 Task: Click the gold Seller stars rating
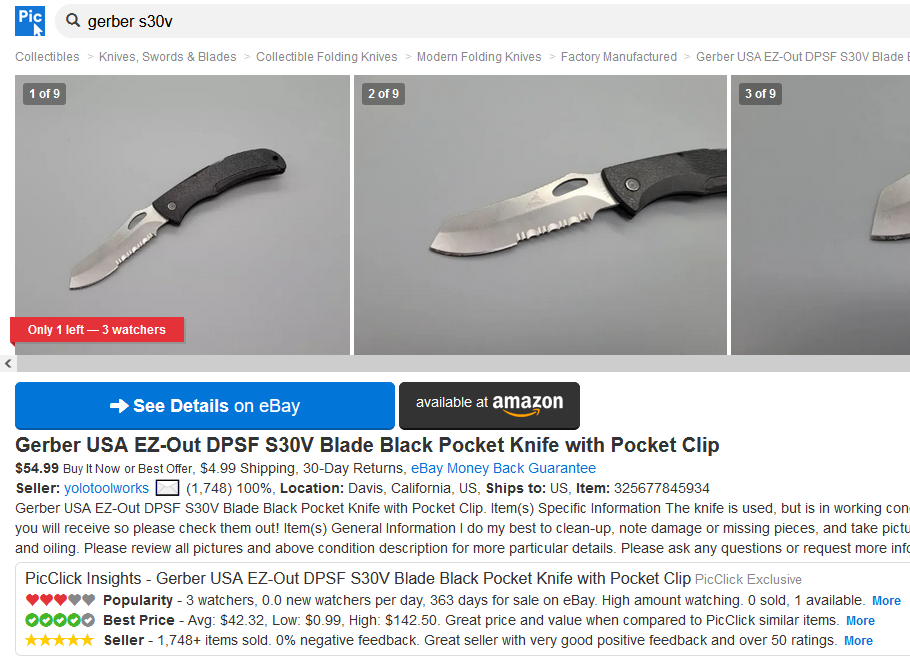pos(60,640)
